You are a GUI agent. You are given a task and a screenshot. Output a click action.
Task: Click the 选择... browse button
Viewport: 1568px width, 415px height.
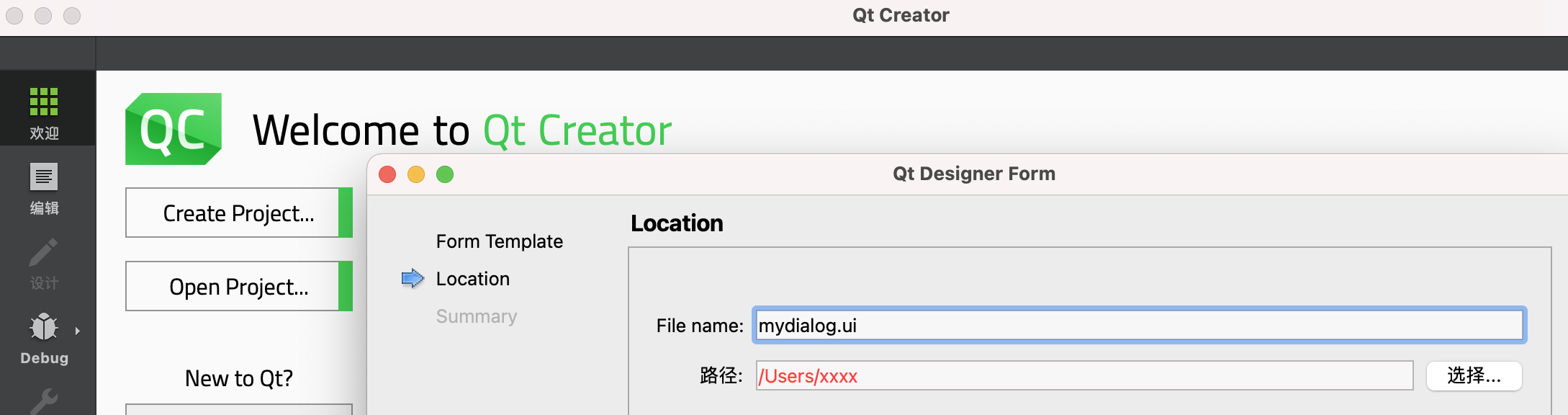1474,376
